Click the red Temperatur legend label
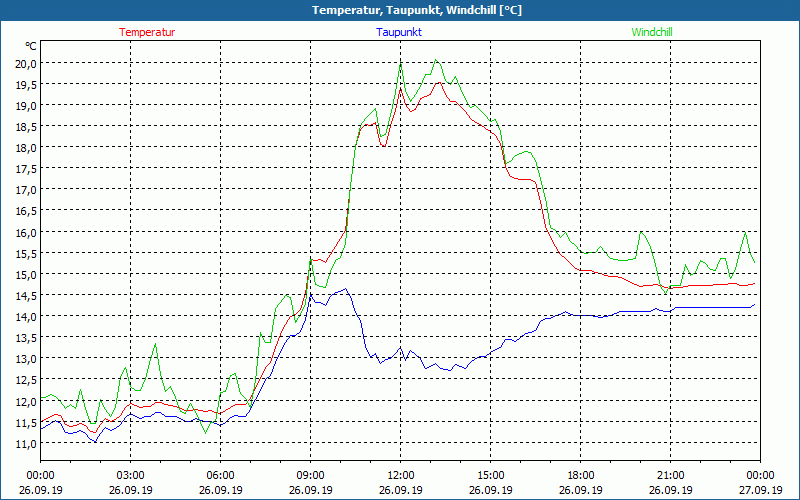The width and height of the screenshot is (800, 500). coord(147,32)
